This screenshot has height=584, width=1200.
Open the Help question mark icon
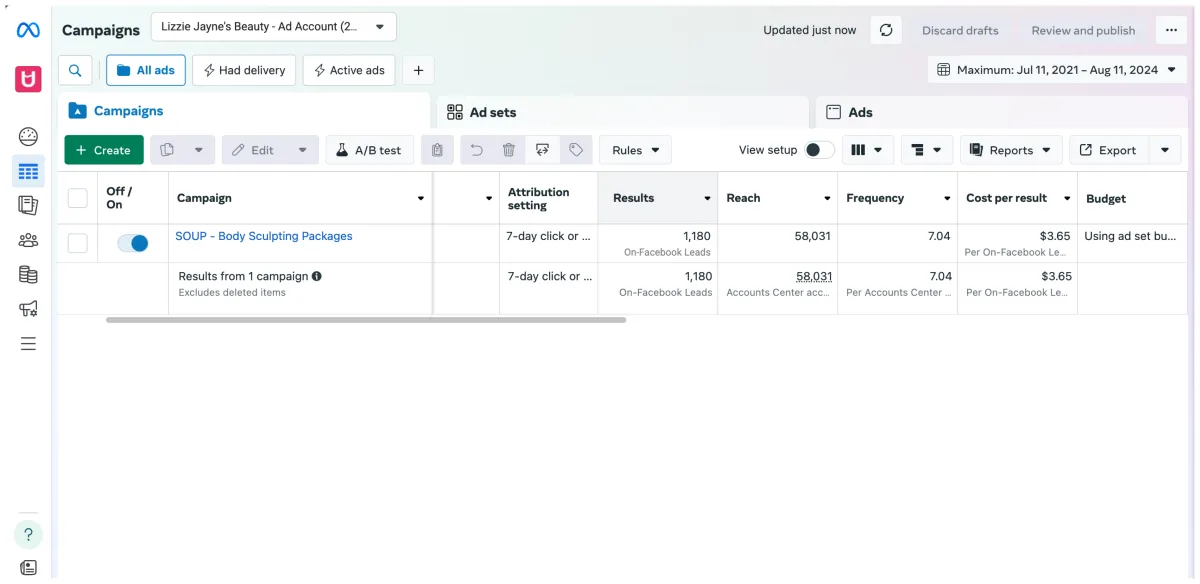tap(28, 534)
